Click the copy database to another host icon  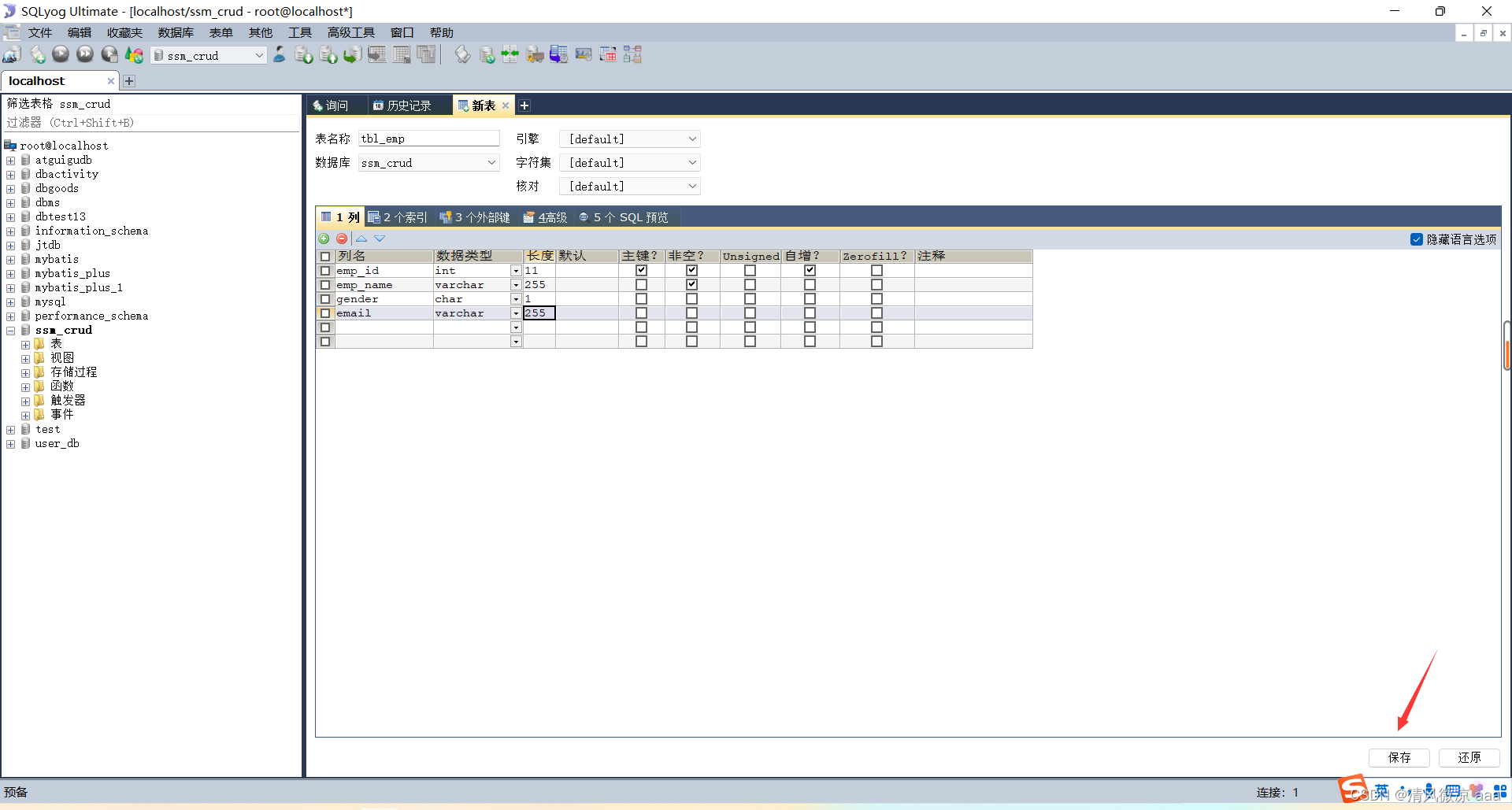click(x=353, y=55)
